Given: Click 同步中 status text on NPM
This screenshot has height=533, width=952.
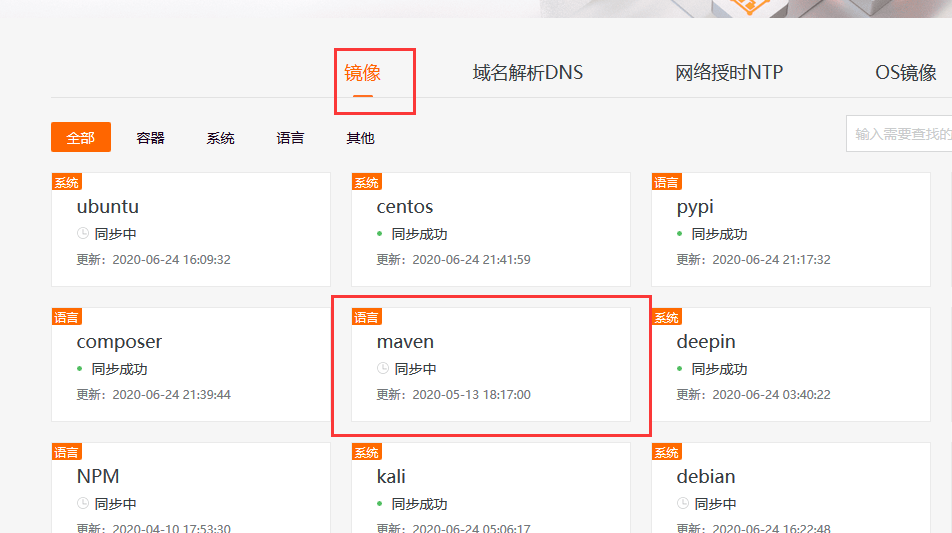Looking at the screenshot, I should [x=115, y=504].
